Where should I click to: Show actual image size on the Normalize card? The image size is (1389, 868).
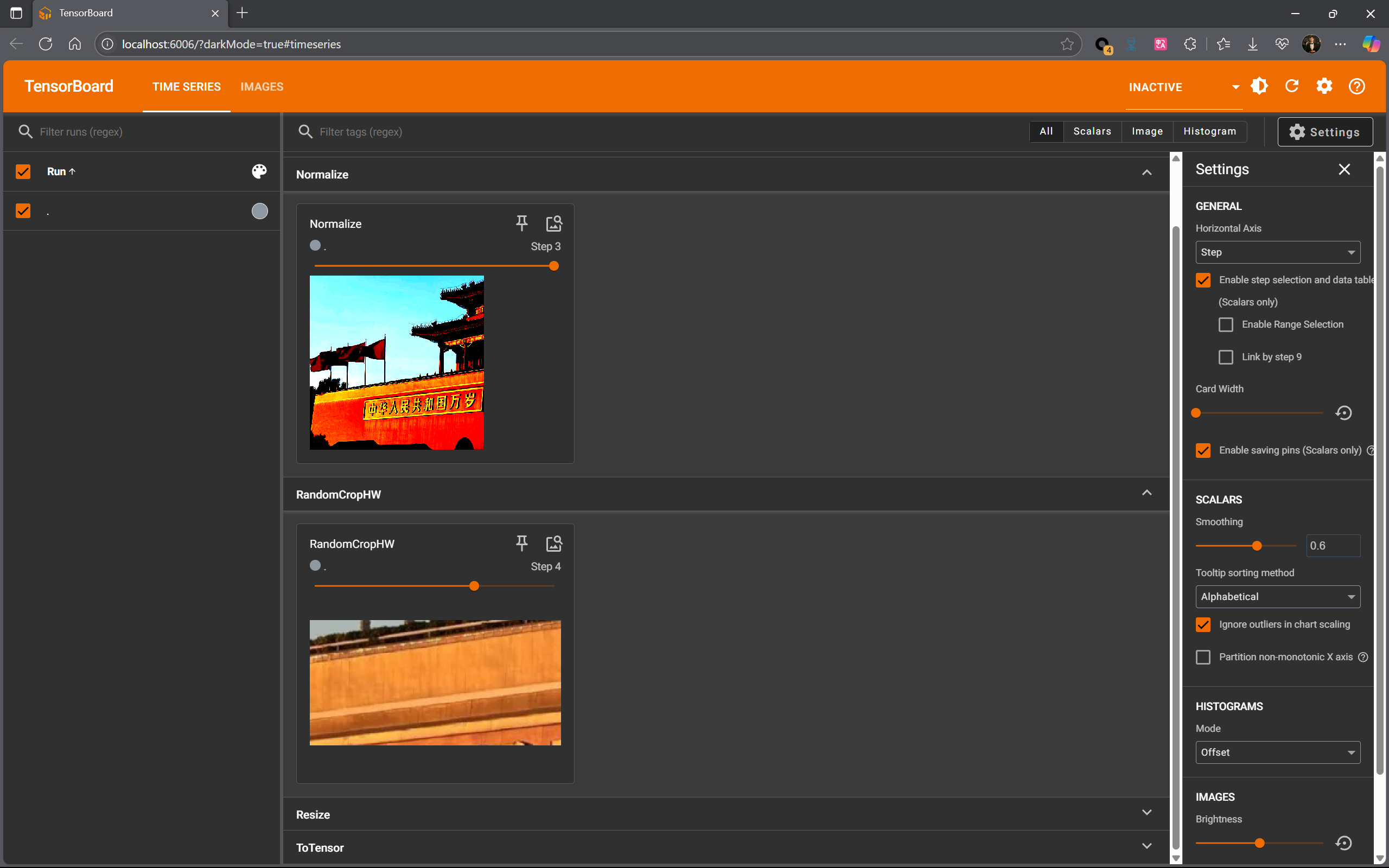(x=553, y=224)
